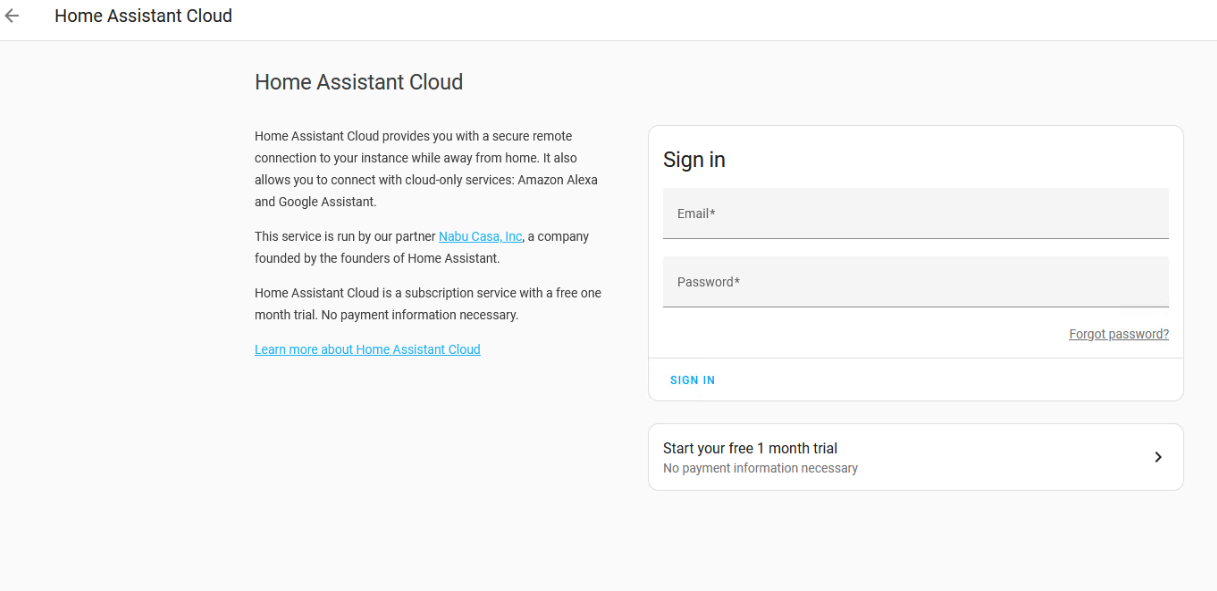
Task: Click the large Home Assistant Cloud page heading
Action: coord(358,82)
